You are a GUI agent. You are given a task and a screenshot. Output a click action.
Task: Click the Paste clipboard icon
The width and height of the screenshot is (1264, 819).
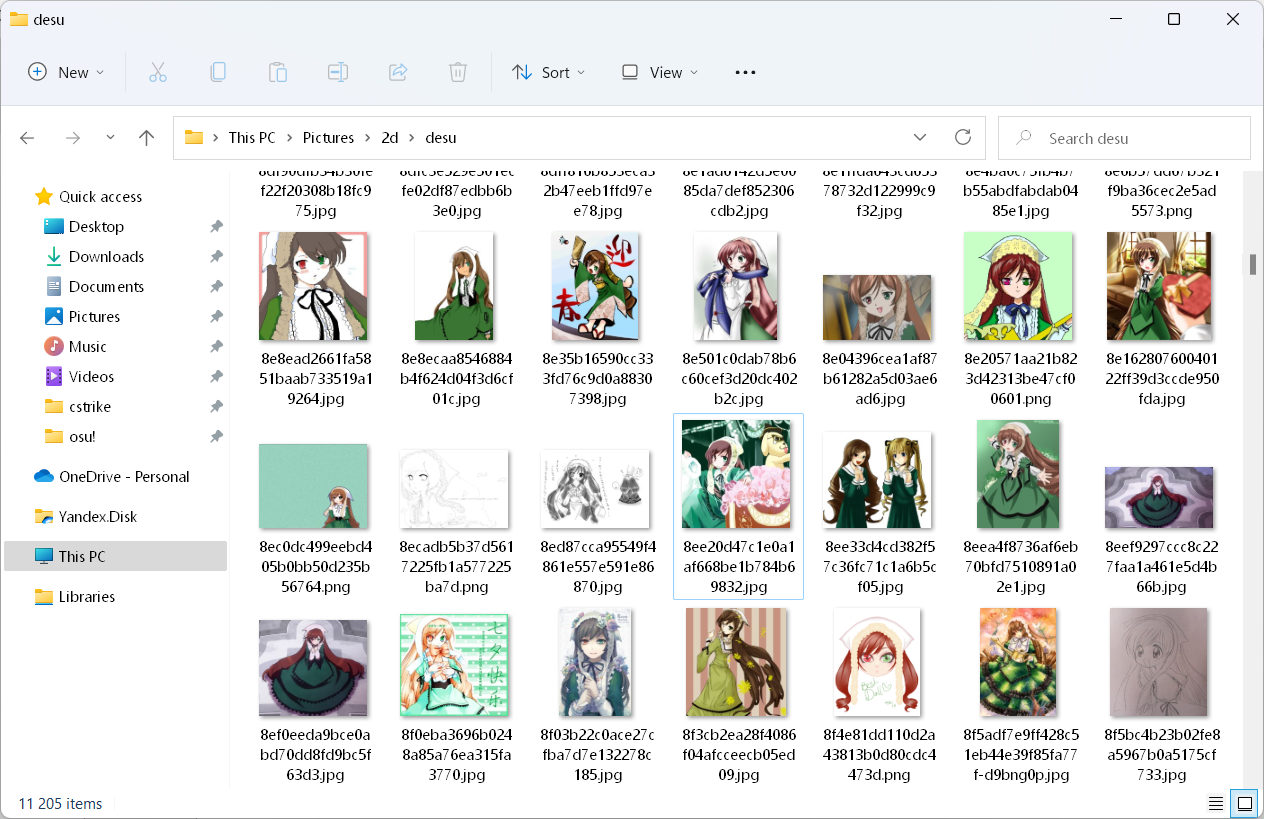pyautogui.click(x=278, y=72)
